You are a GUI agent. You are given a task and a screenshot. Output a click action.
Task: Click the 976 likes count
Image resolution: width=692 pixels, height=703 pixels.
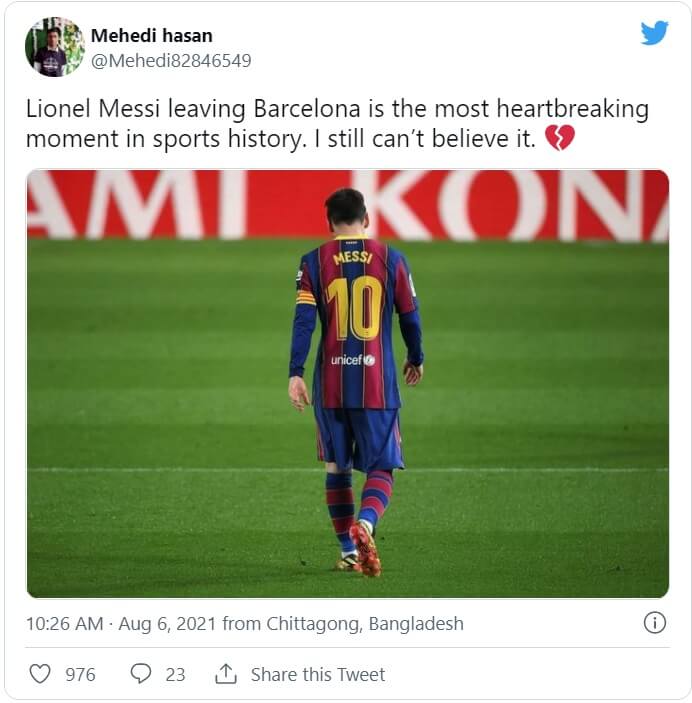click(x=80, y=675)
